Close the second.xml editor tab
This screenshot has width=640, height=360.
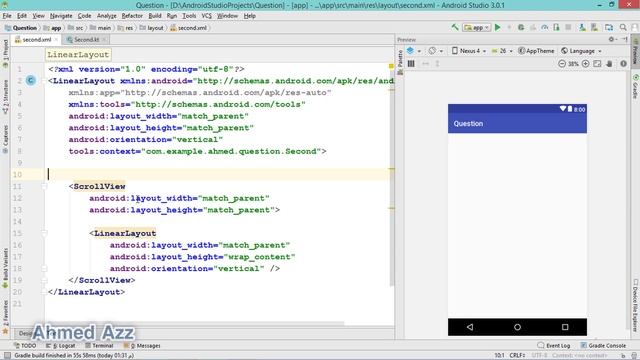(56, 40)
